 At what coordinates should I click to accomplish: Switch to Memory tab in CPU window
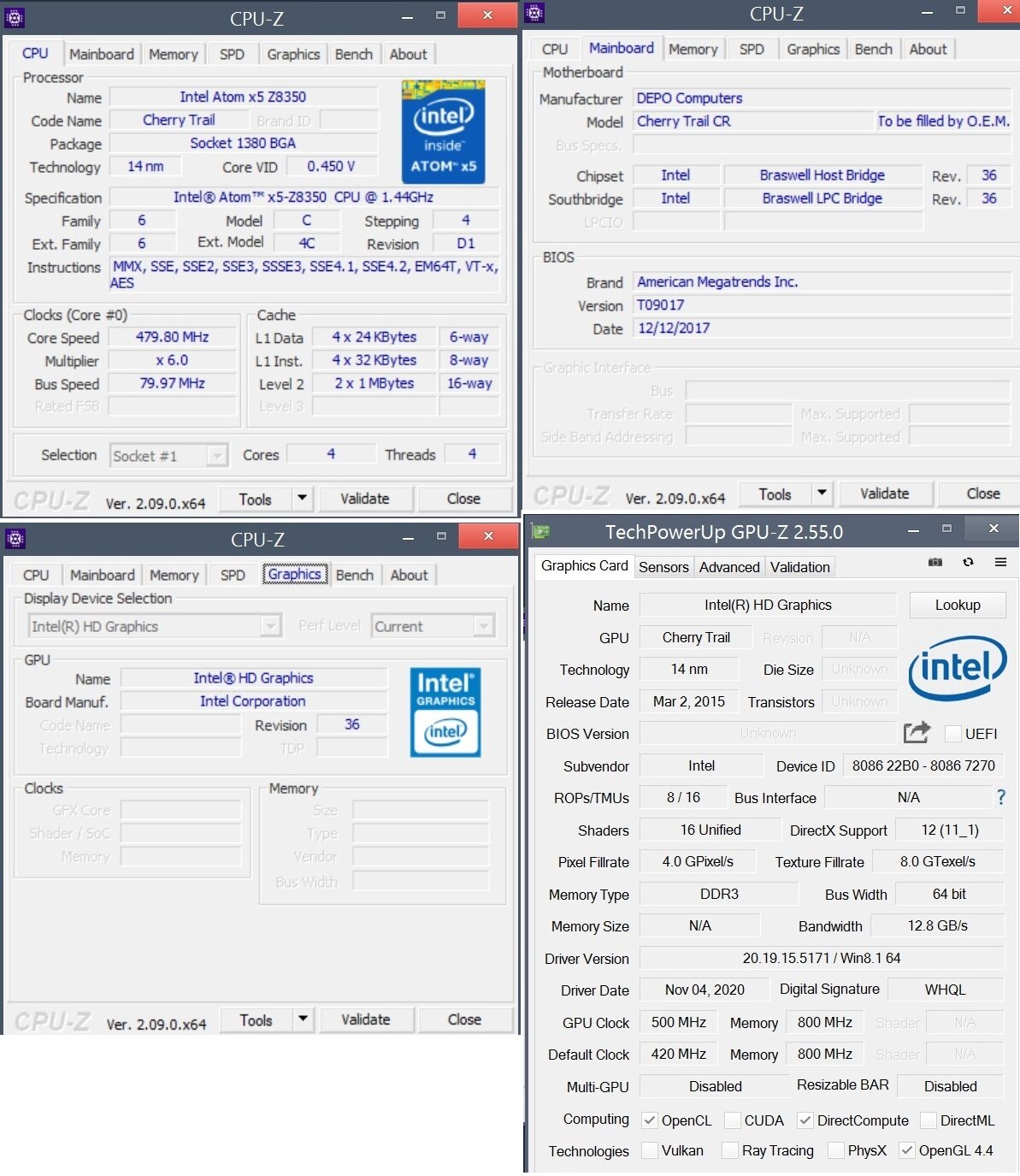(174, 54)
